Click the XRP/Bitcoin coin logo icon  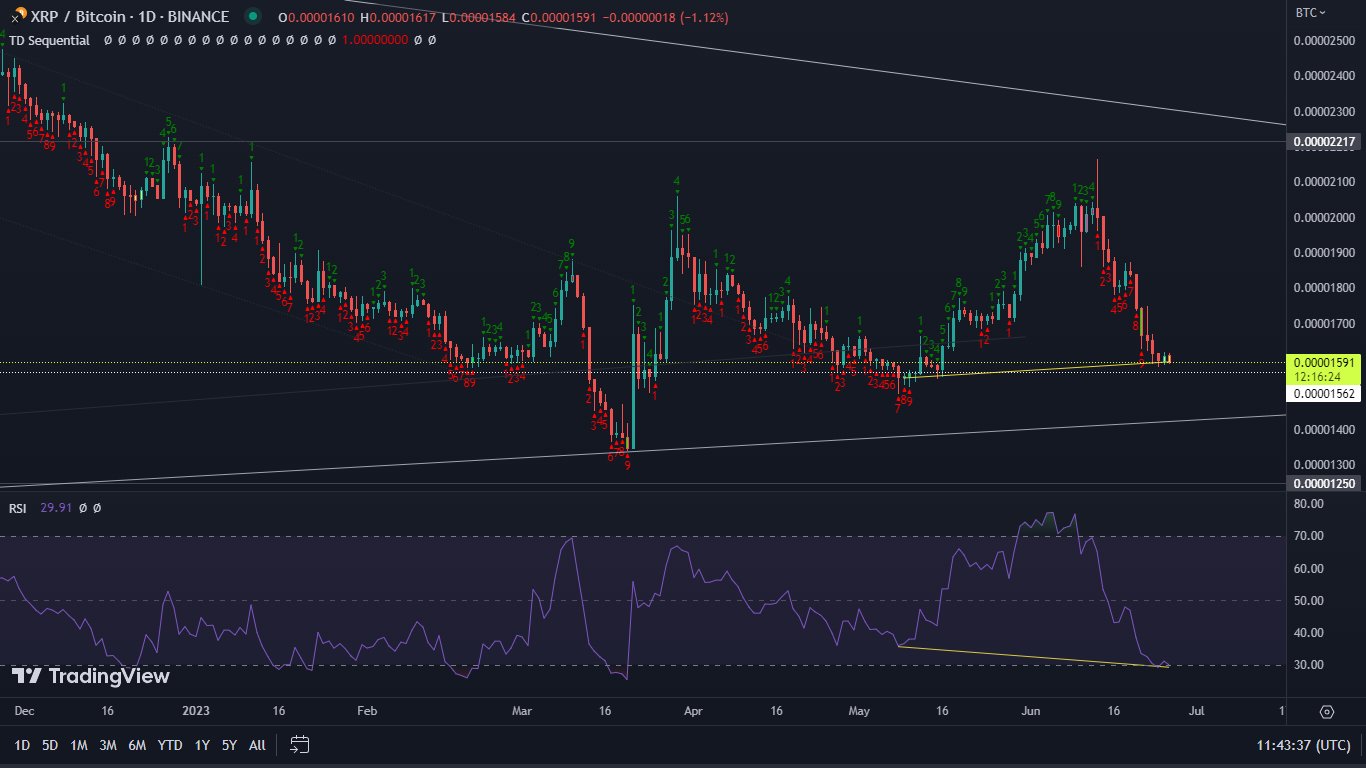(x=19, y=17)
